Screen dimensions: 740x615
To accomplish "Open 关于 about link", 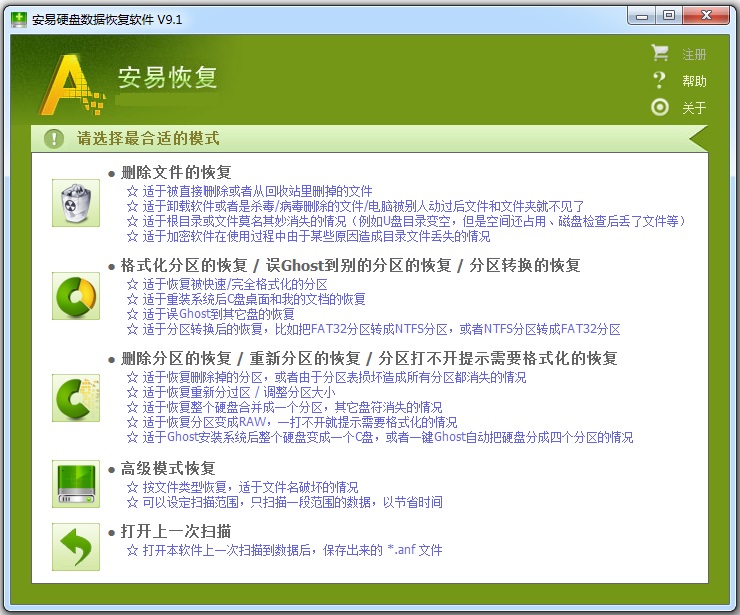I will point(694,108).
